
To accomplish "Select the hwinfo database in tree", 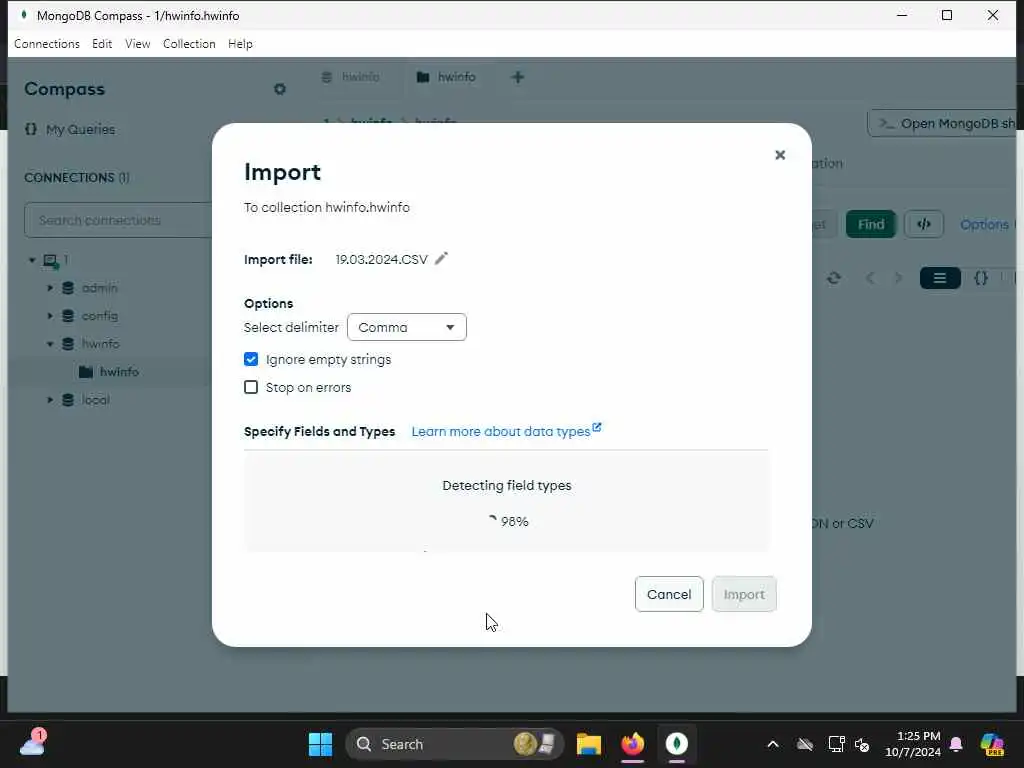I will click(x=100, y=344).
